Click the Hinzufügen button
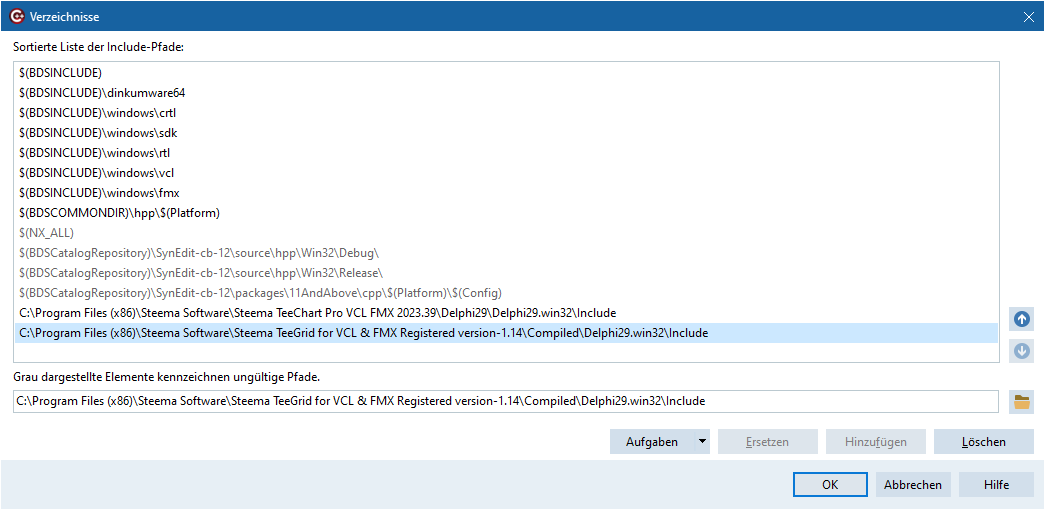 876,441
